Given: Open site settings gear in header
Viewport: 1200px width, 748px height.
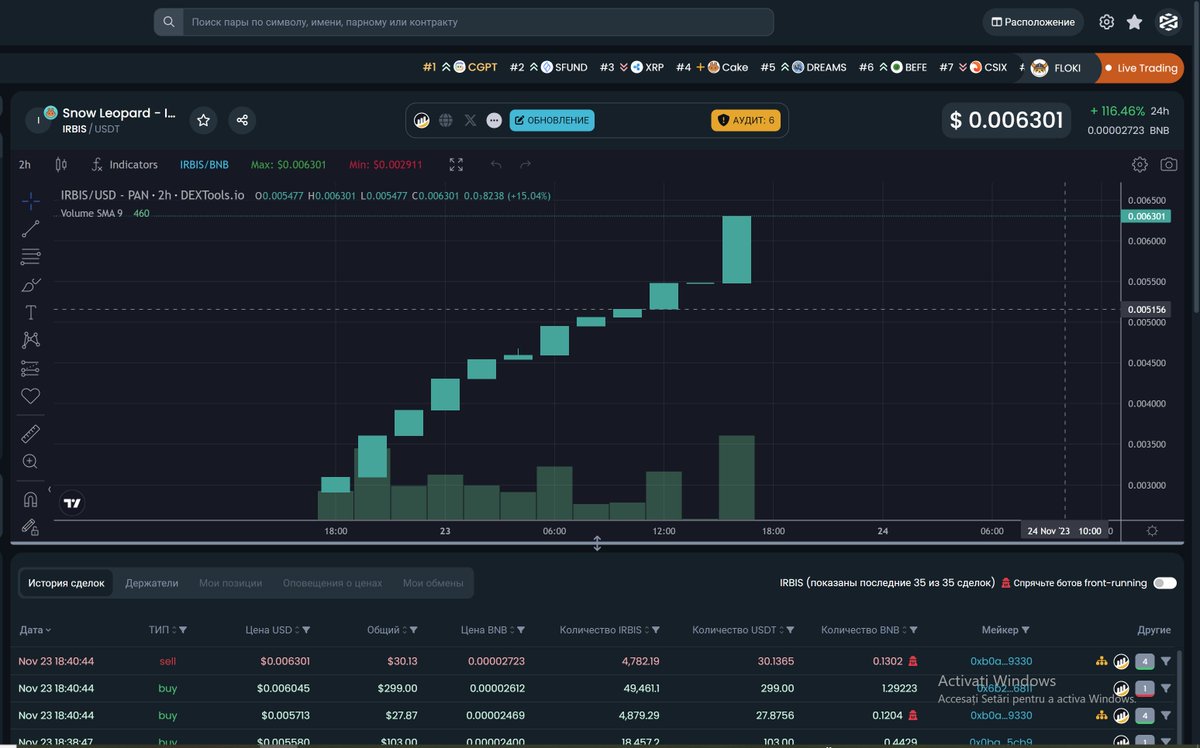Looking at the screenshot, I should click(x=1106, y=21).
